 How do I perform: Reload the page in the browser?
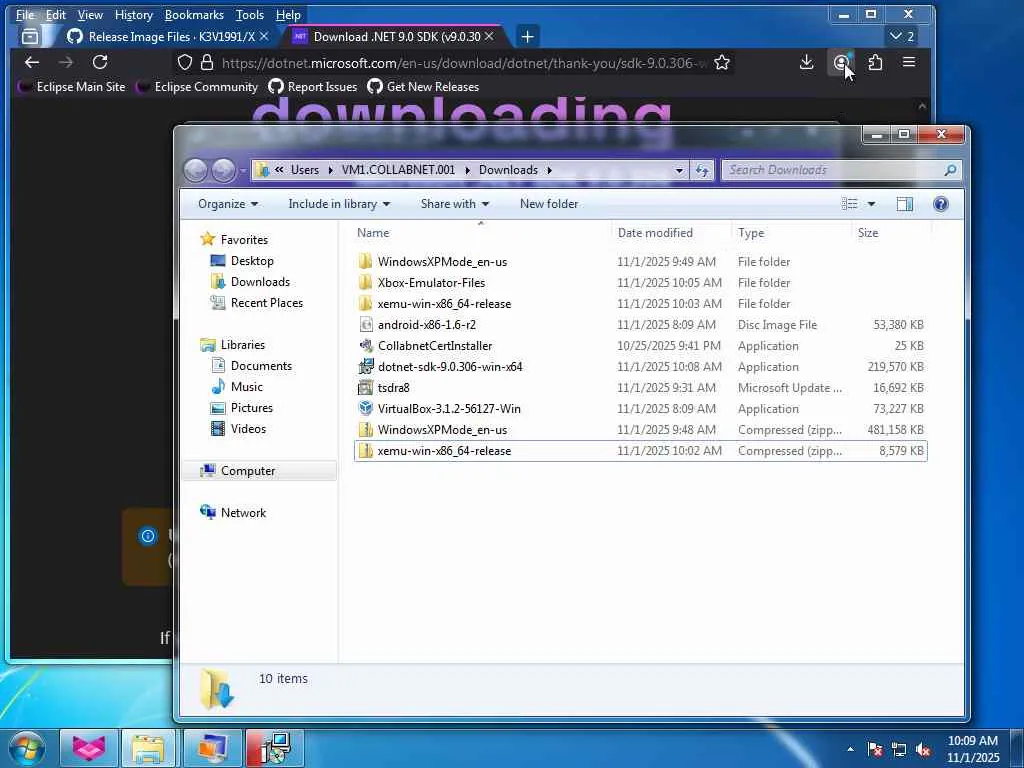[100, 63]
